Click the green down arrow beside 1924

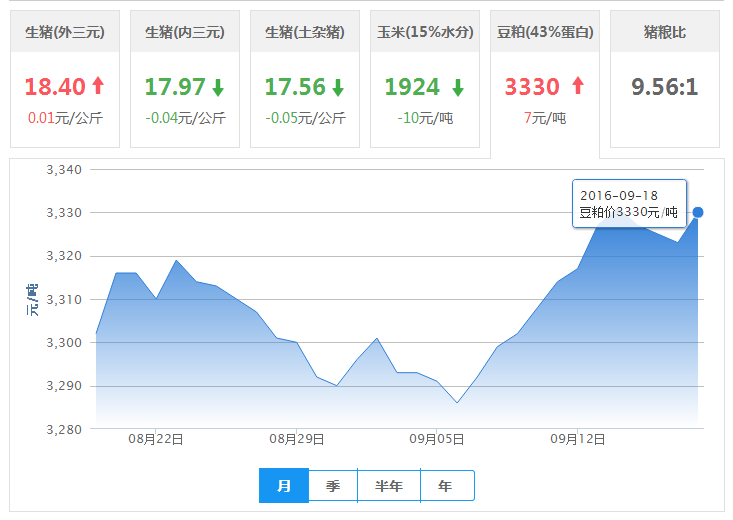coord(458,87)
